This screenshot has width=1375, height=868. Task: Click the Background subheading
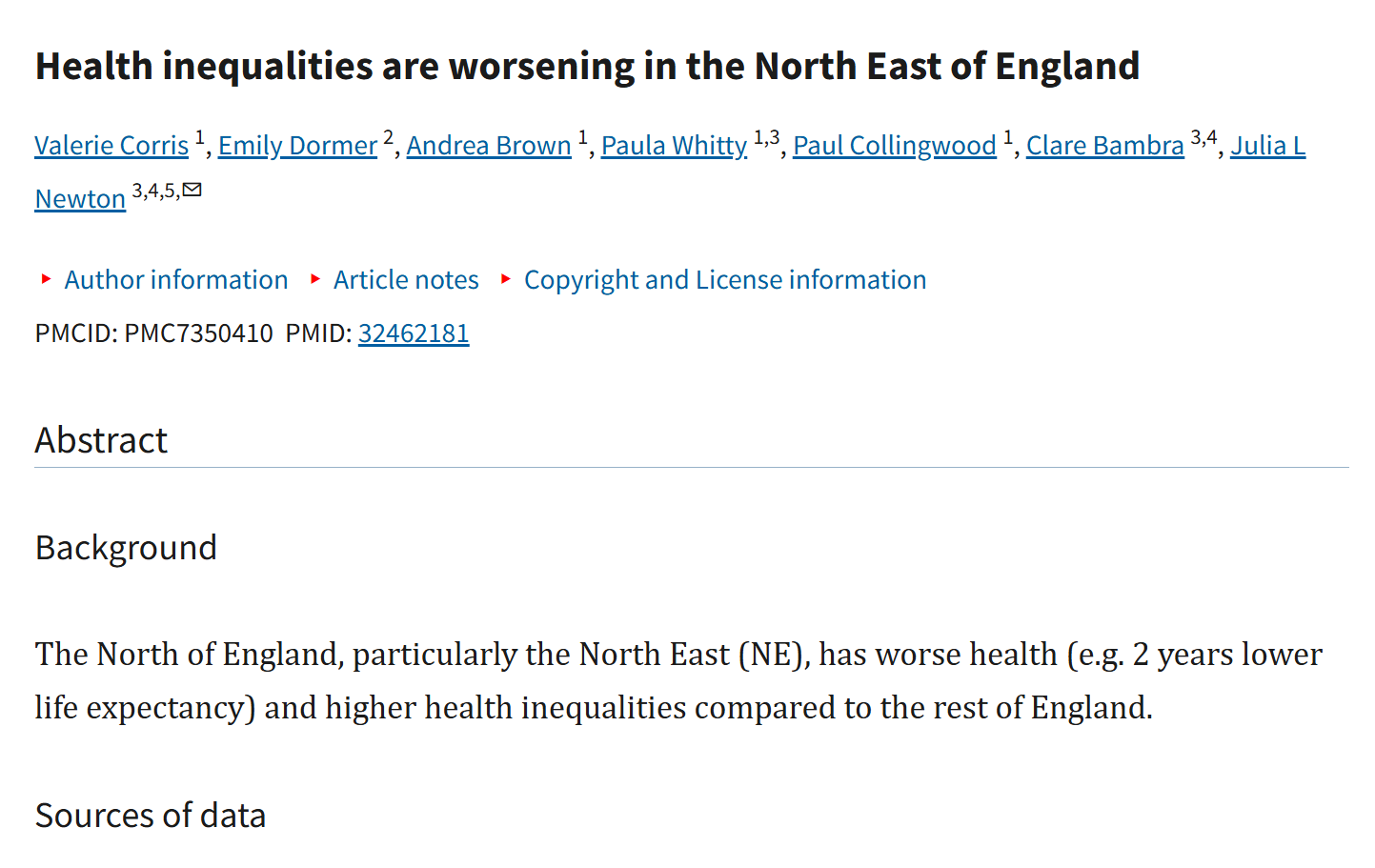pyautogui.click(x=126, y=547)
